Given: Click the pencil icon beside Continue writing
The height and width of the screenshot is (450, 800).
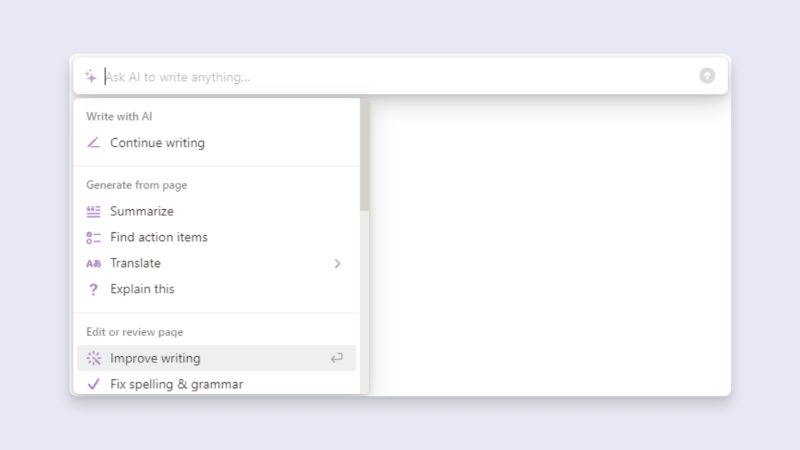Looking at the screenshot, I should coord(93,143).
